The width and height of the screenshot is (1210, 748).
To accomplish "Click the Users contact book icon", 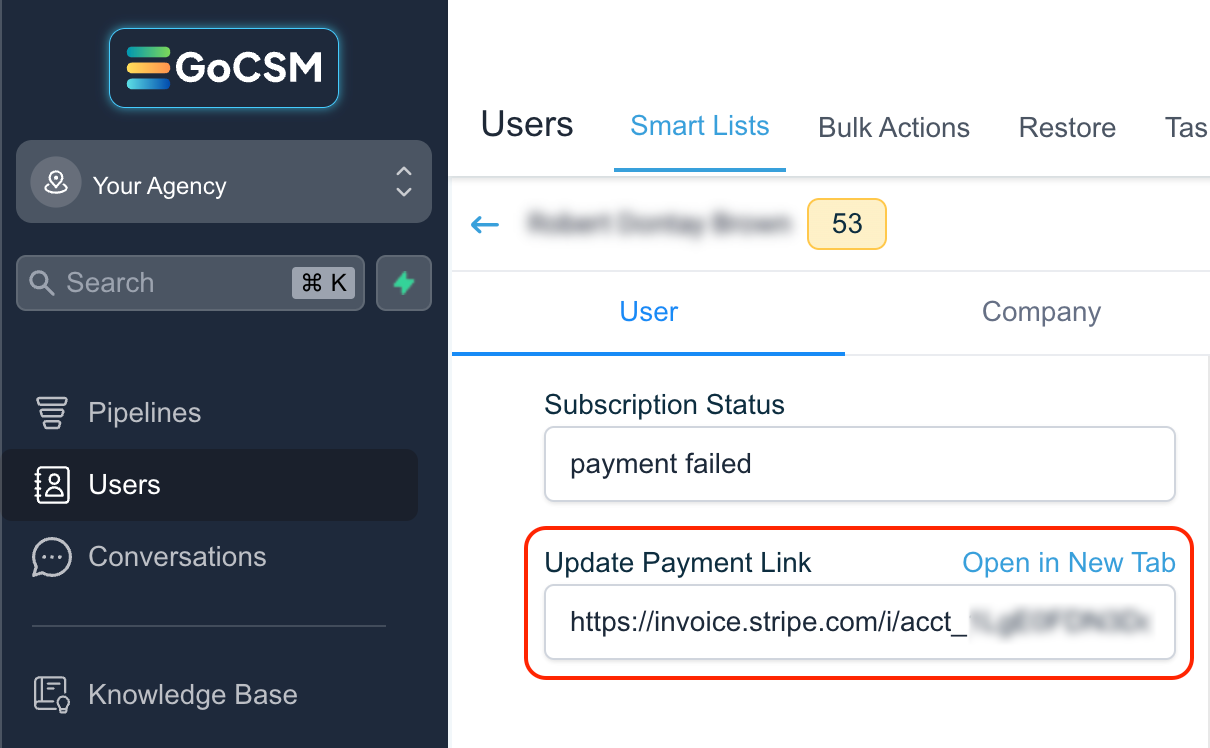I will point(52,485).
